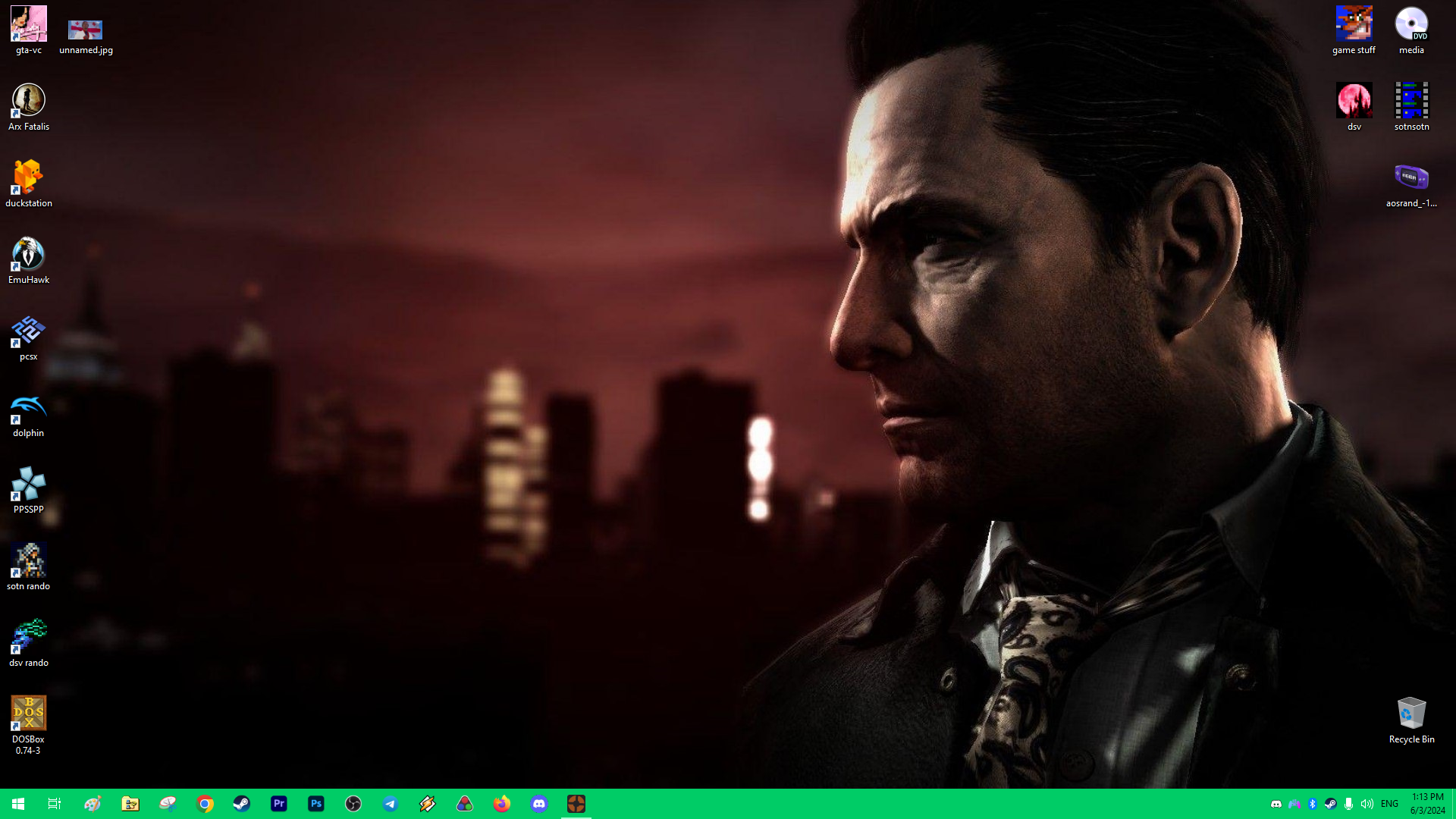This screenshot has width=1456, height=819.
Task: Click the Telegram taskbar icon
Action: pyautogui.click(x=391, y=804)
